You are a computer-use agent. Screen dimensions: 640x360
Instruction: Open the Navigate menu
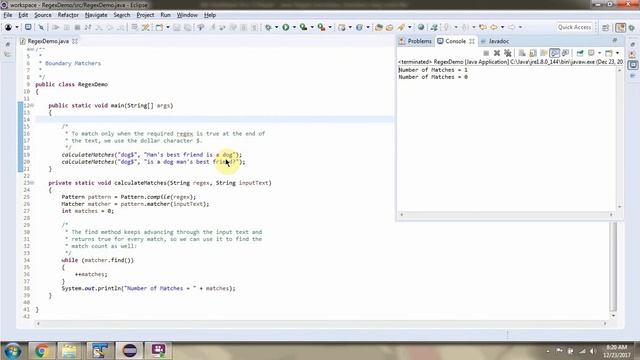coord(96,15)
